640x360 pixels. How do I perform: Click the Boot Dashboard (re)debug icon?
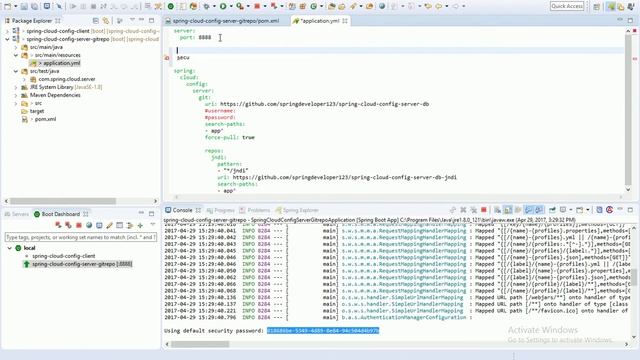click(69, 225)
